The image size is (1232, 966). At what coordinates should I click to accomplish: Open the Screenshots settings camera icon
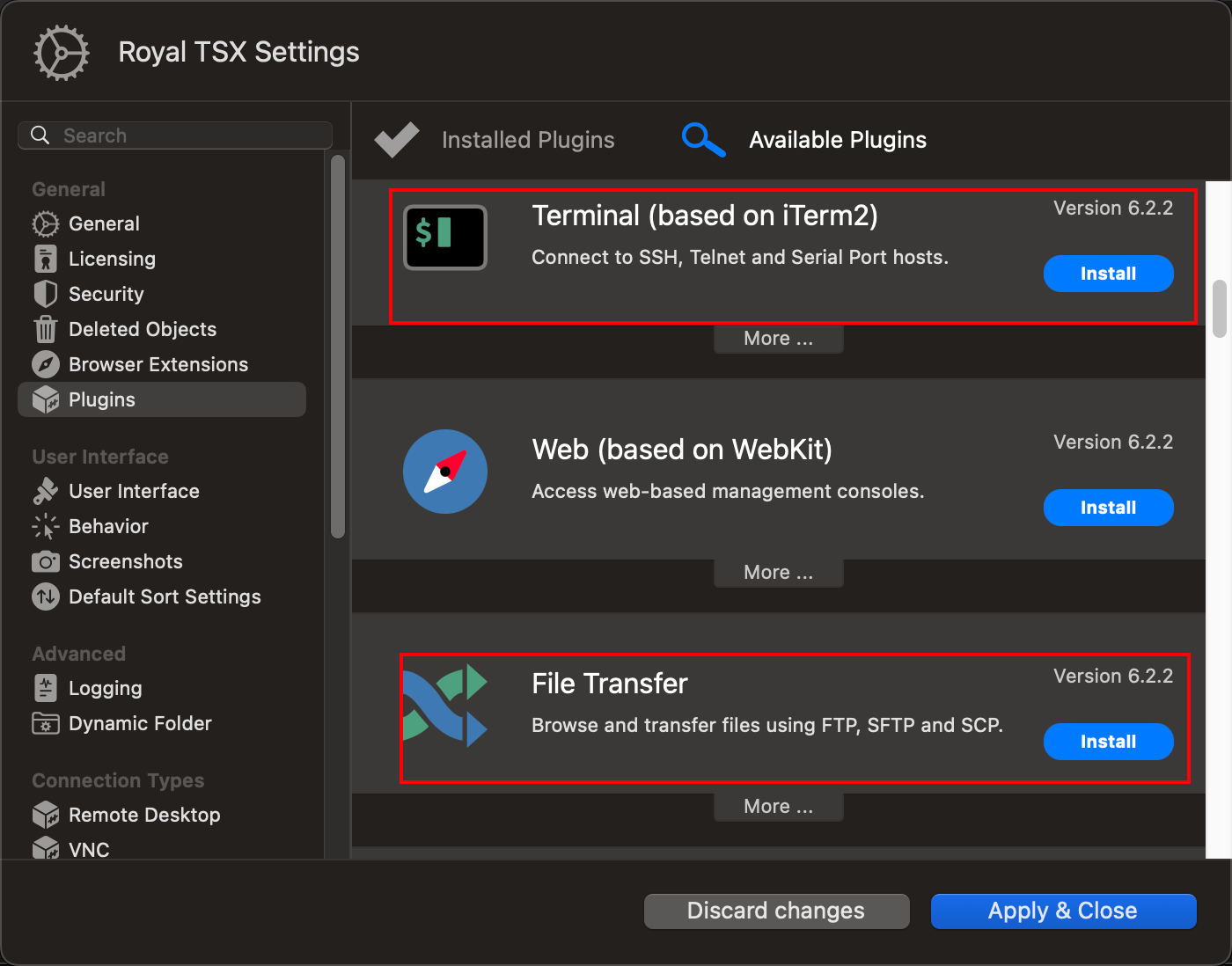tap(46, 561)
